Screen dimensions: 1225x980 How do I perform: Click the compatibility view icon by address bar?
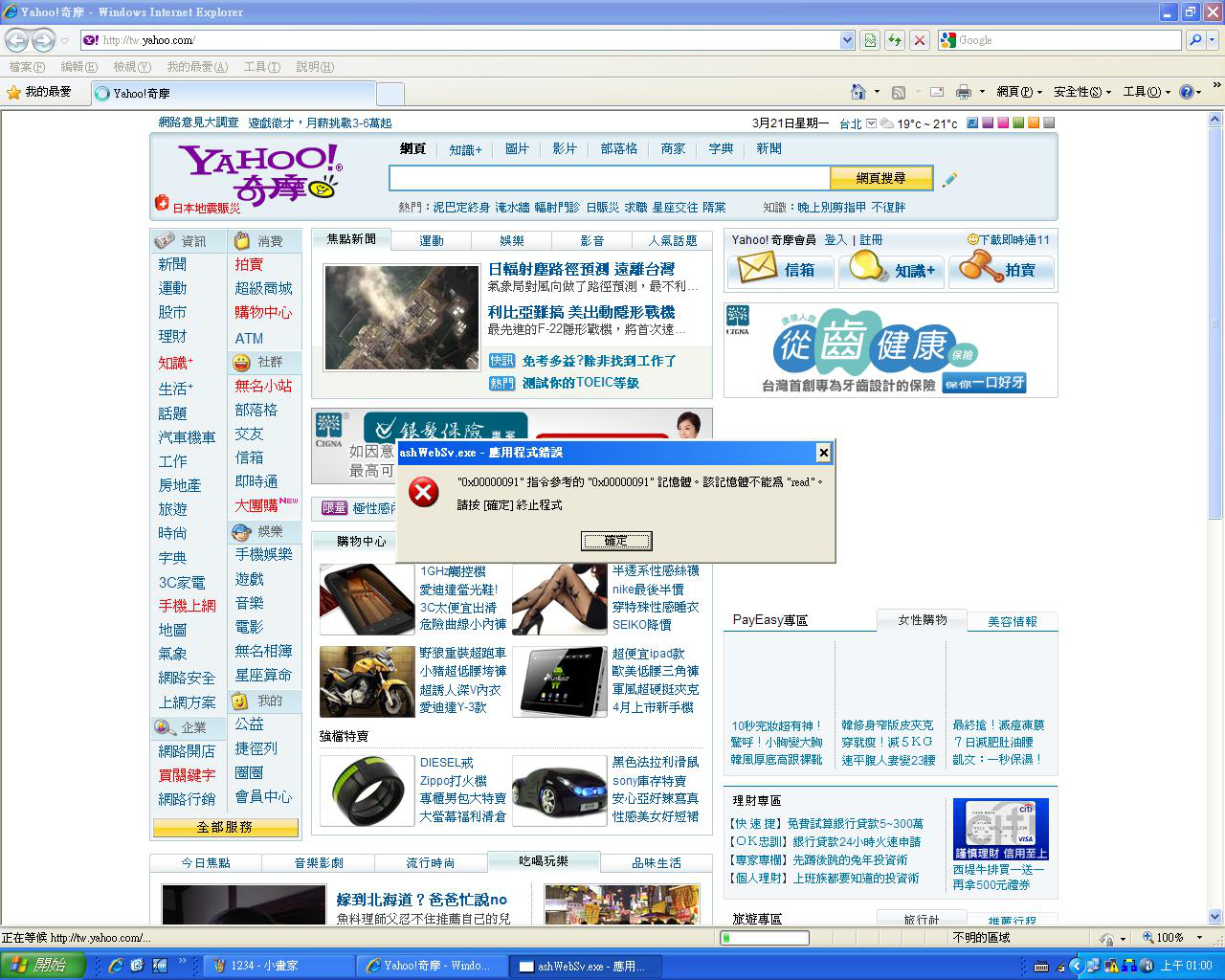(x=870, y=40)
